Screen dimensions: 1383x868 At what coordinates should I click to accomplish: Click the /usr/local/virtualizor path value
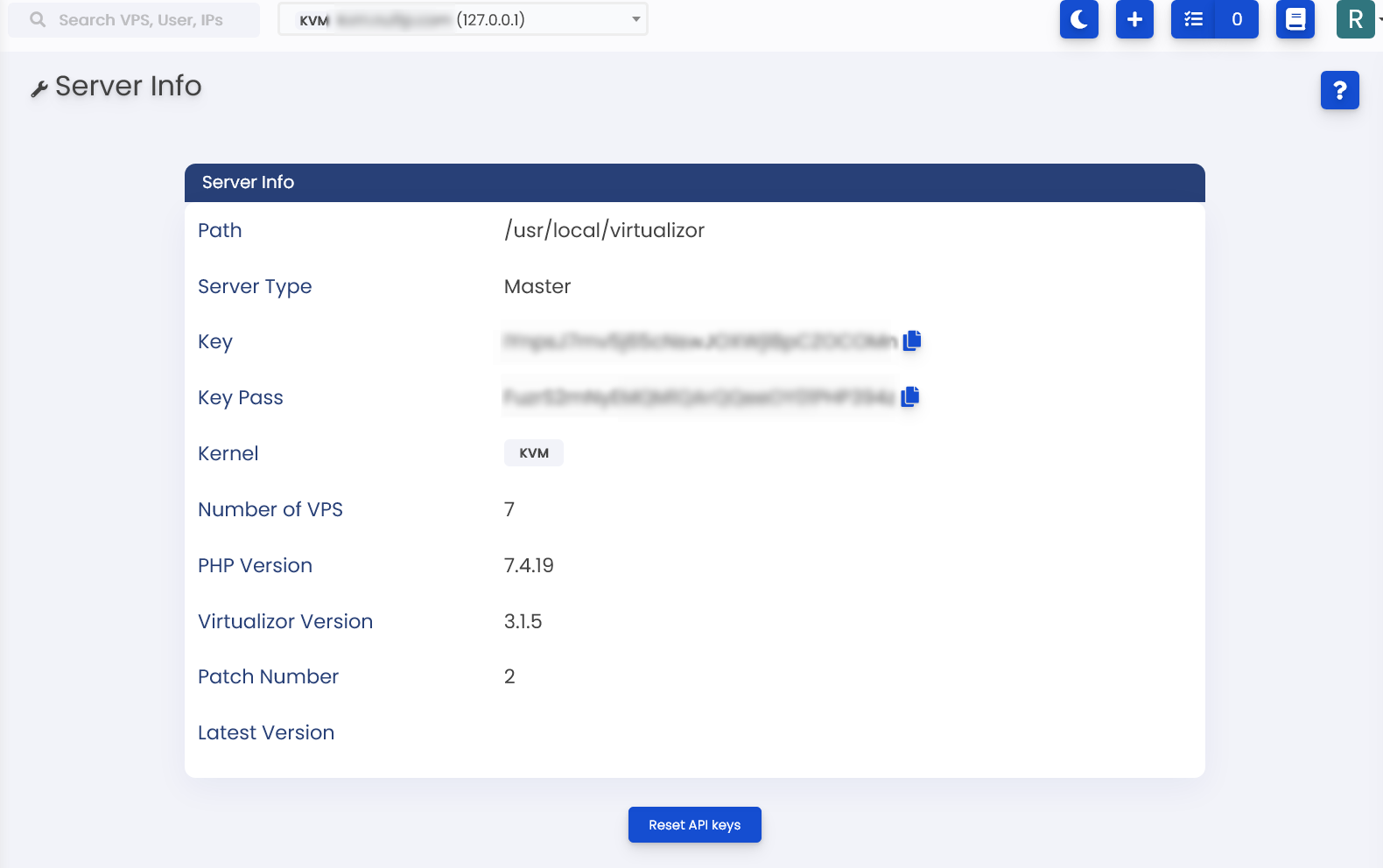pos(604,230)
